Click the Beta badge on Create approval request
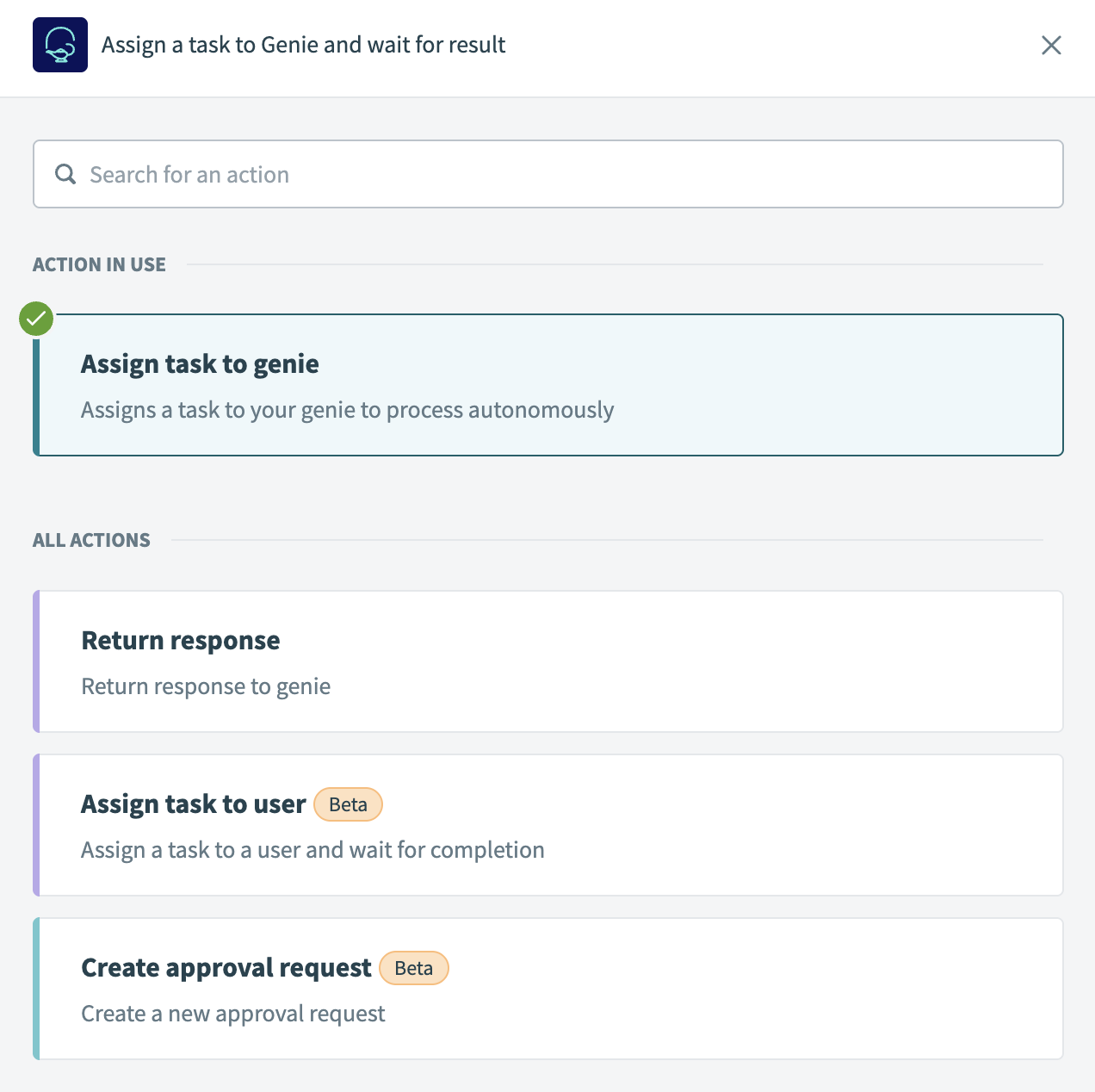1095x1092 pixels. coord(413,968)
